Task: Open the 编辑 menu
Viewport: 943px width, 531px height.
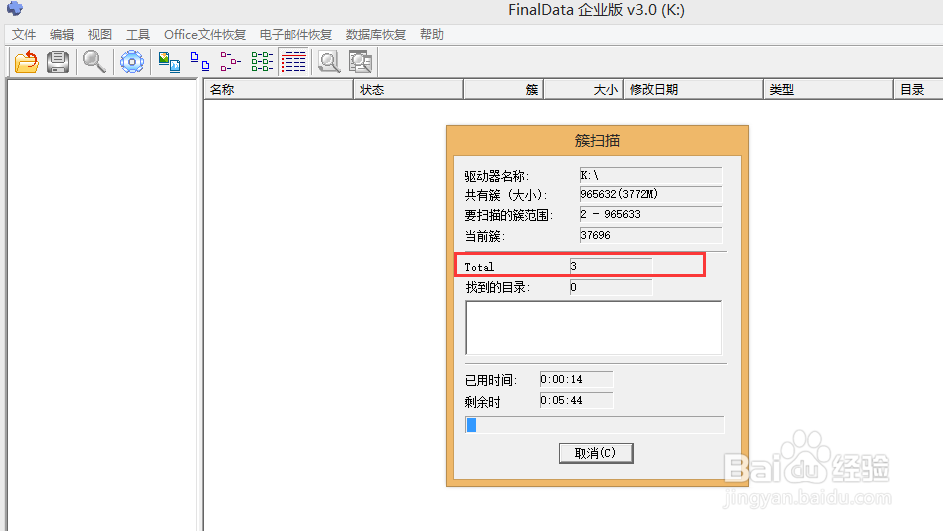Action: [x=62, y=35]
